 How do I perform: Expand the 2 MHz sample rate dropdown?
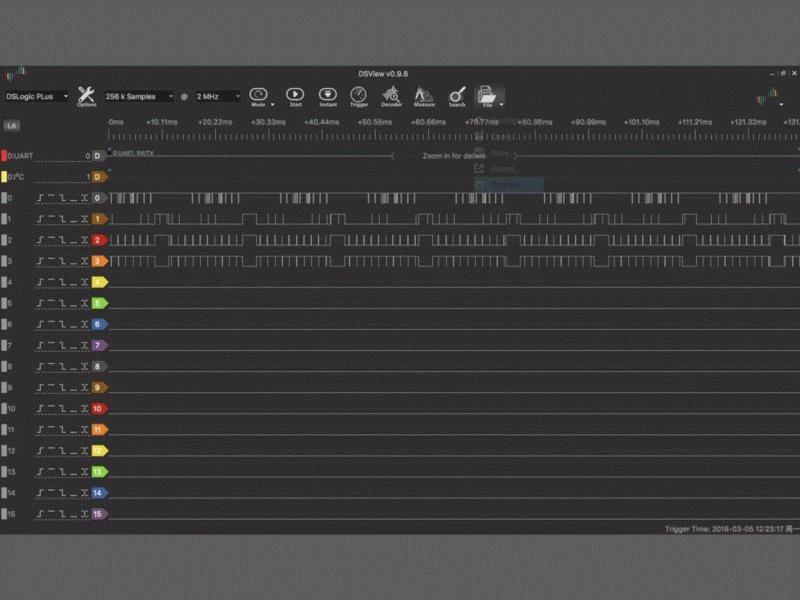[218, 96]
